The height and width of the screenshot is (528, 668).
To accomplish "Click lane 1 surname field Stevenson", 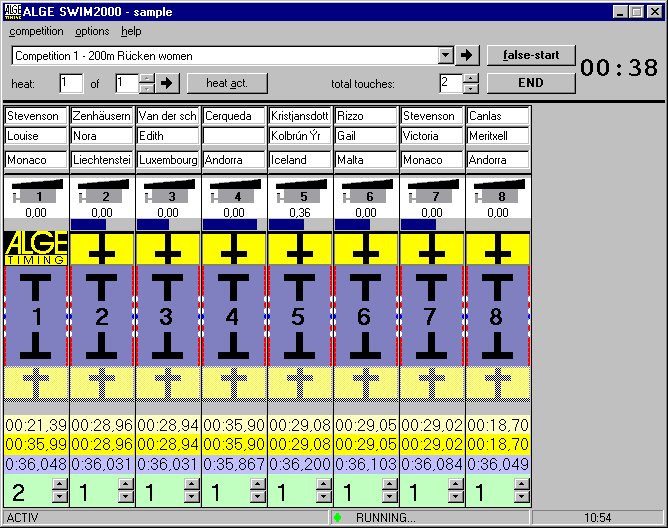I will point(36,116).
